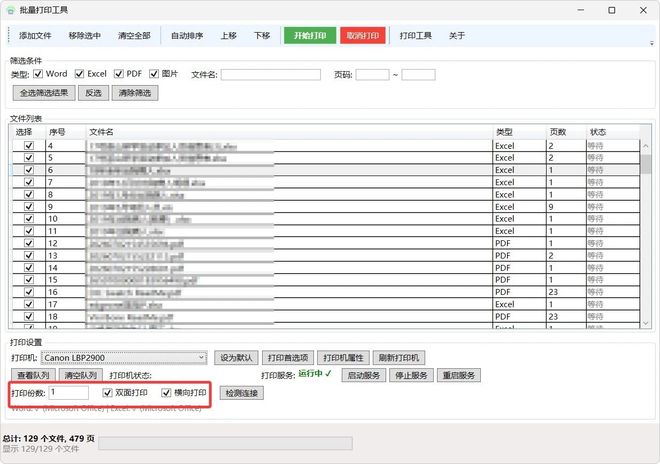This screenshot has width=660, height=464.
Task: Click 反选 button
Action: [x=93, y=93]
